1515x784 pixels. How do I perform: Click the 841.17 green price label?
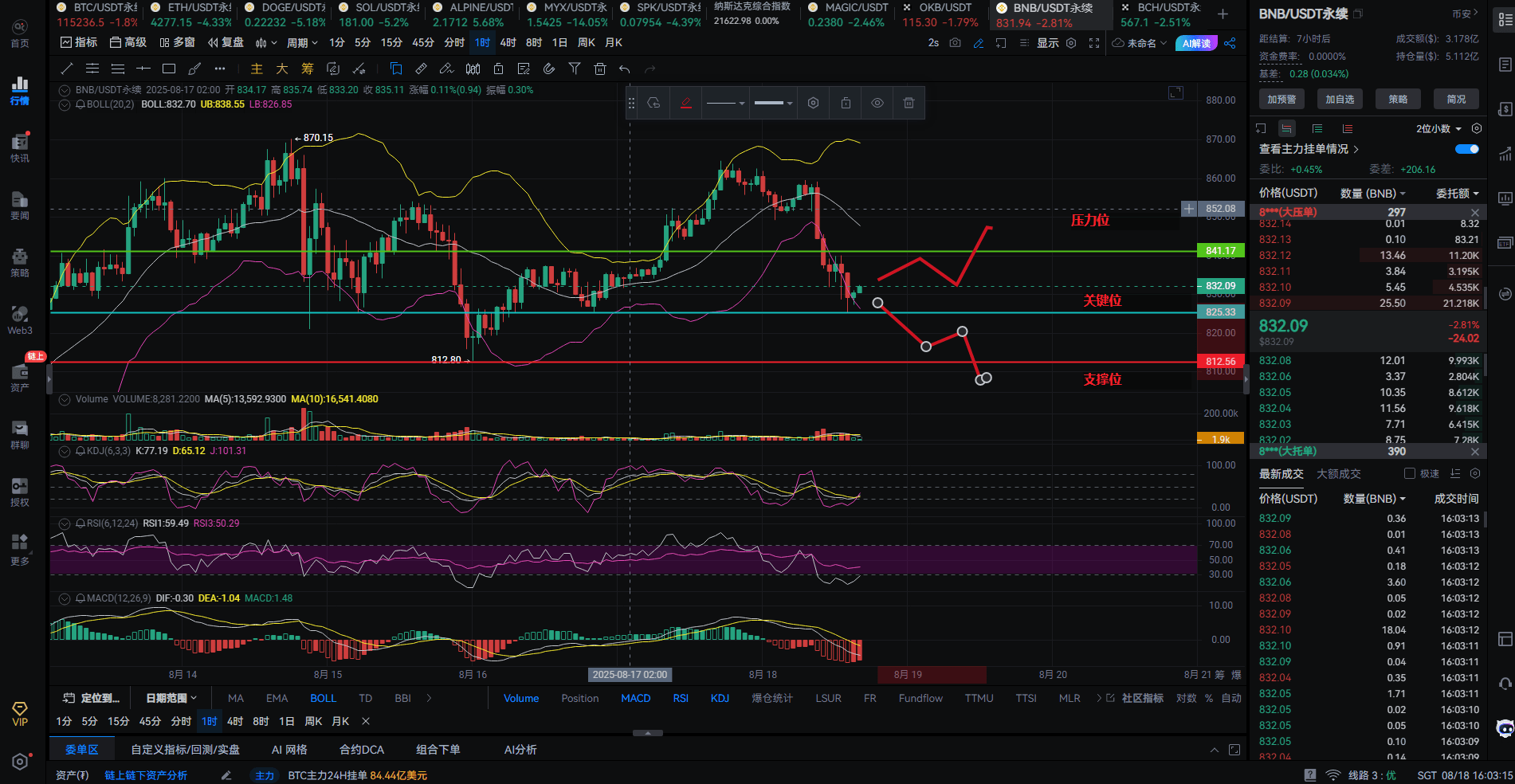click(1220, 251)
